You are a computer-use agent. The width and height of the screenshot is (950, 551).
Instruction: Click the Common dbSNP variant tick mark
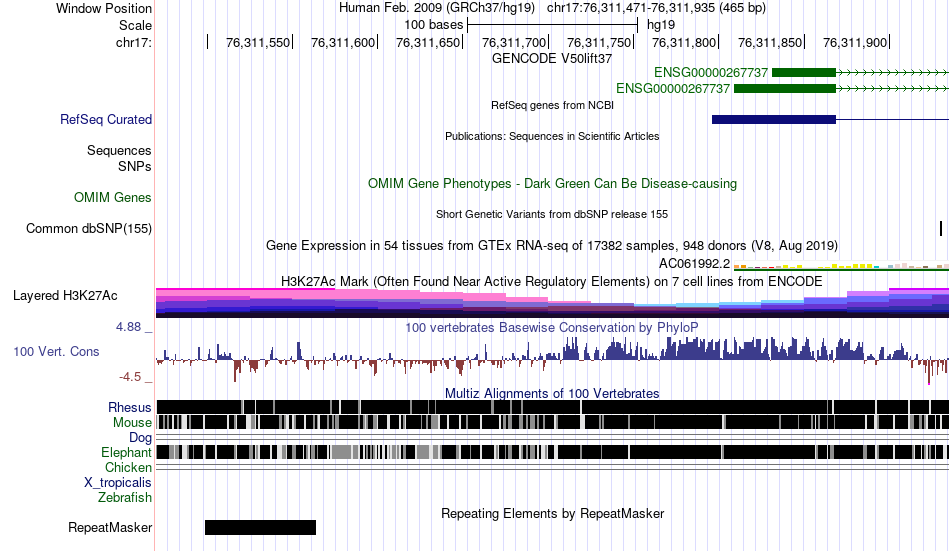tap(941, 229)
